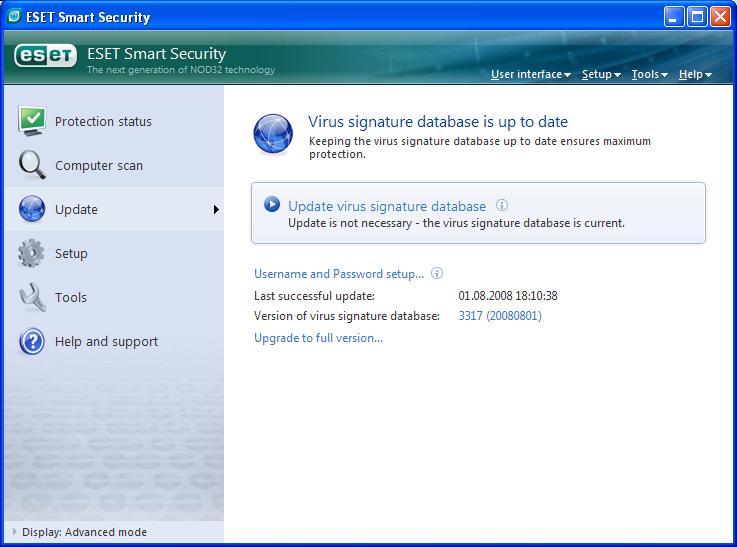Click the Tools wrench icon
The height and width of the screenshot is (547, 737).
(x=32, y=297)
